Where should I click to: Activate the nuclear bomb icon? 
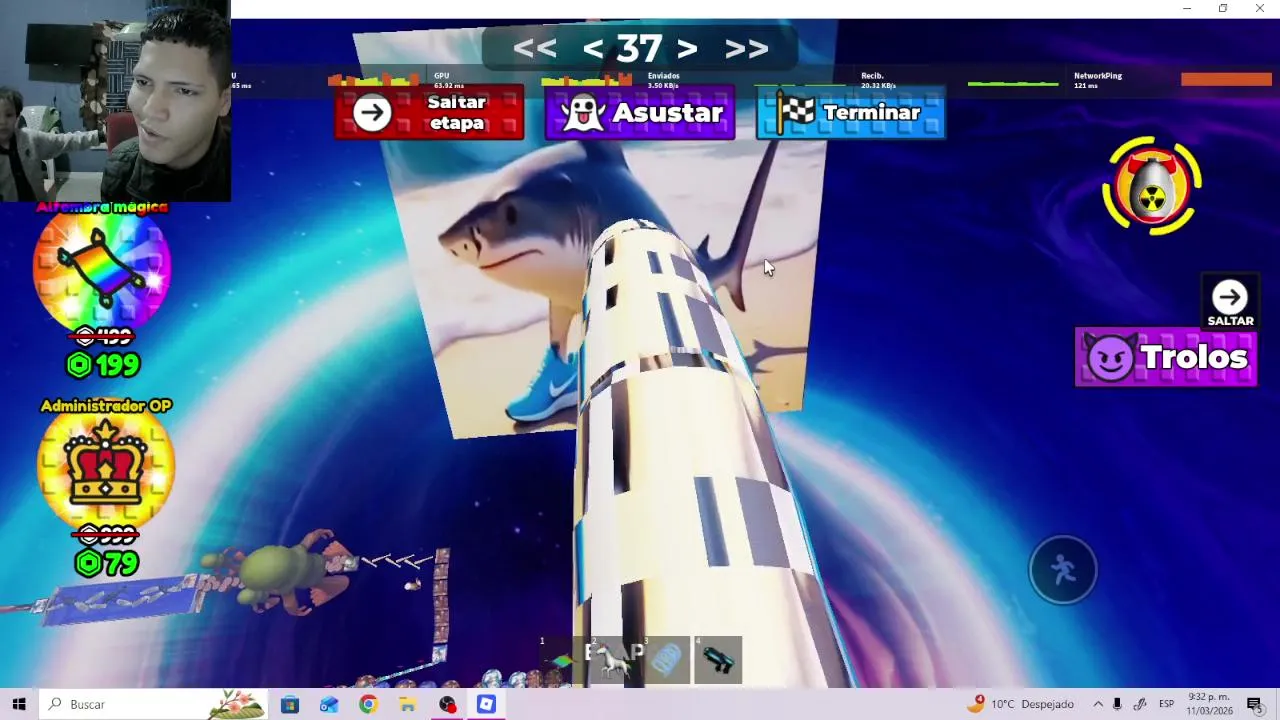point(1152,186)
